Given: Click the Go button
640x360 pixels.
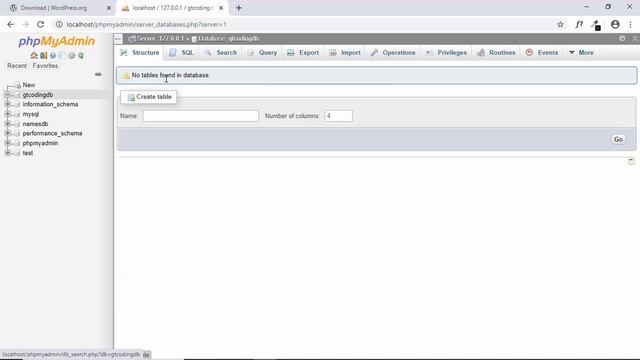Looking at the screenshot, I should coord(618,140).
